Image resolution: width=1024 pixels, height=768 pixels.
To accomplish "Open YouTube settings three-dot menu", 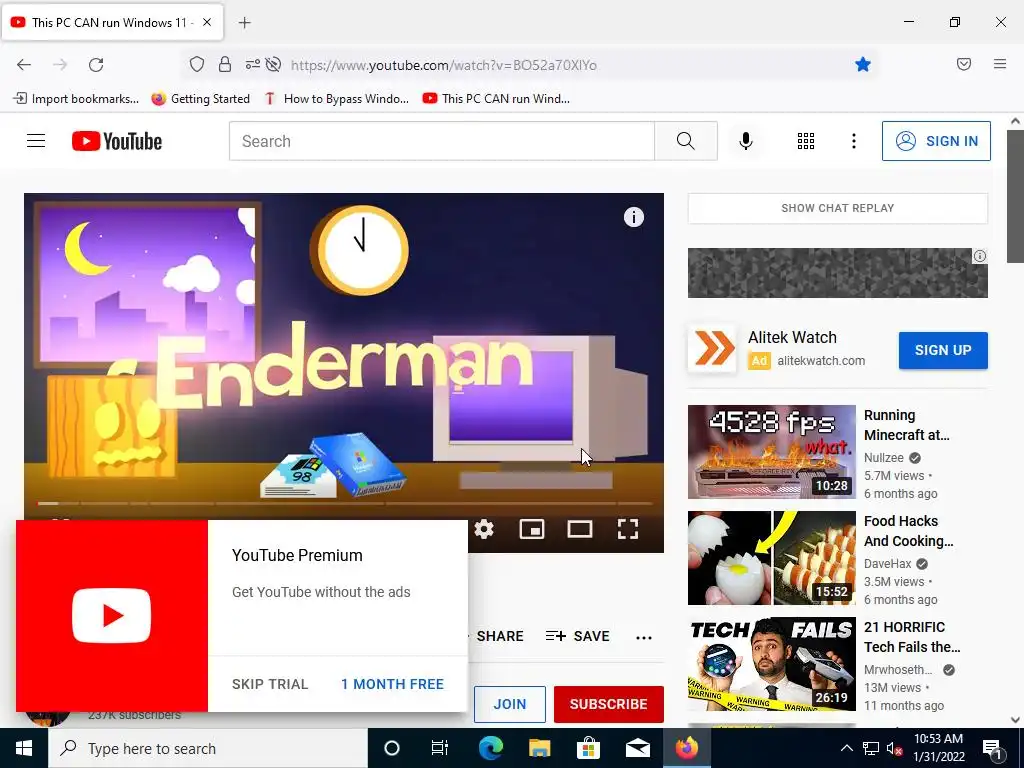I will click(x=854, y=141).
